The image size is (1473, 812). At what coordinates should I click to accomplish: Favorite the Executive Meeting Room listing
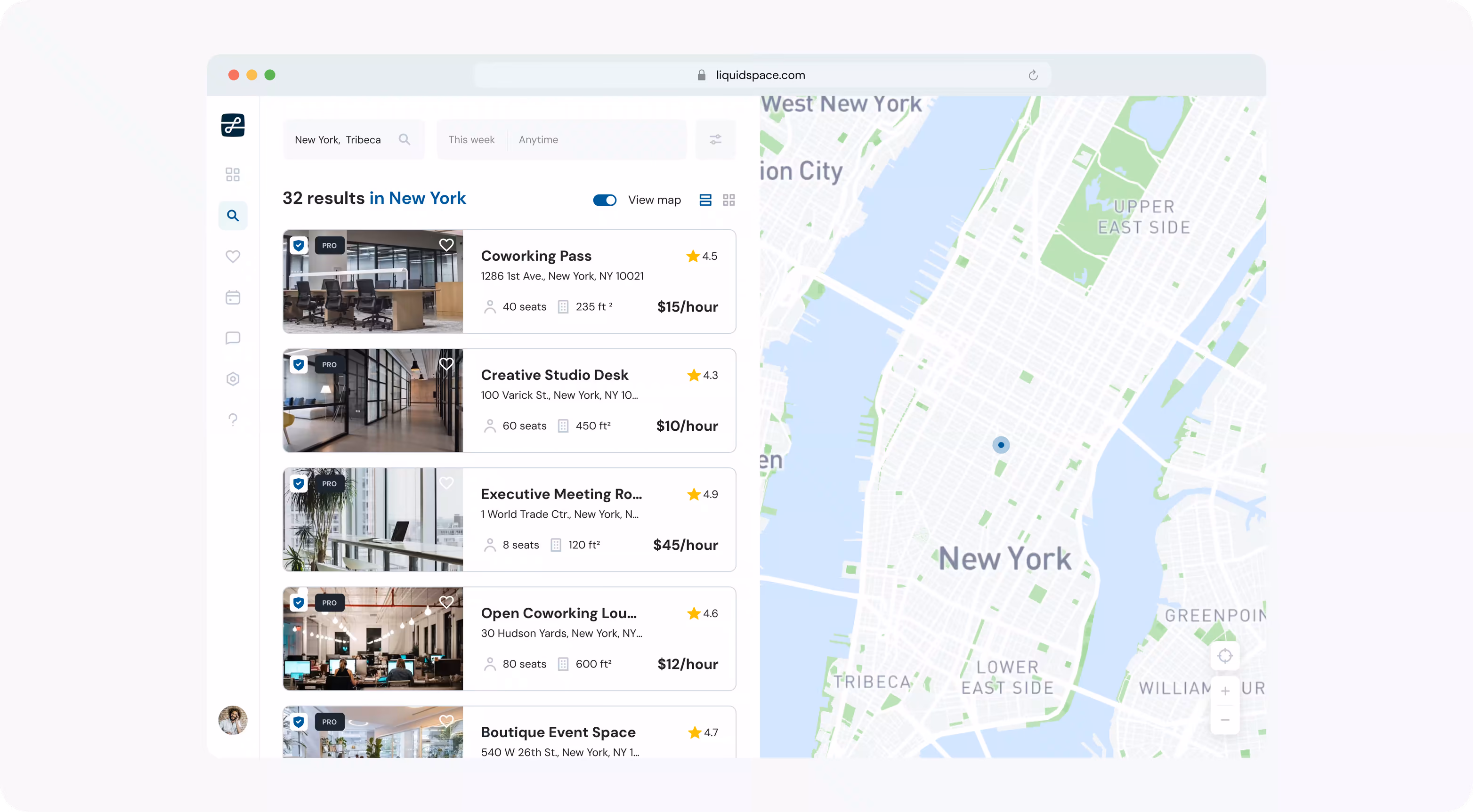[x=446, y=483]
